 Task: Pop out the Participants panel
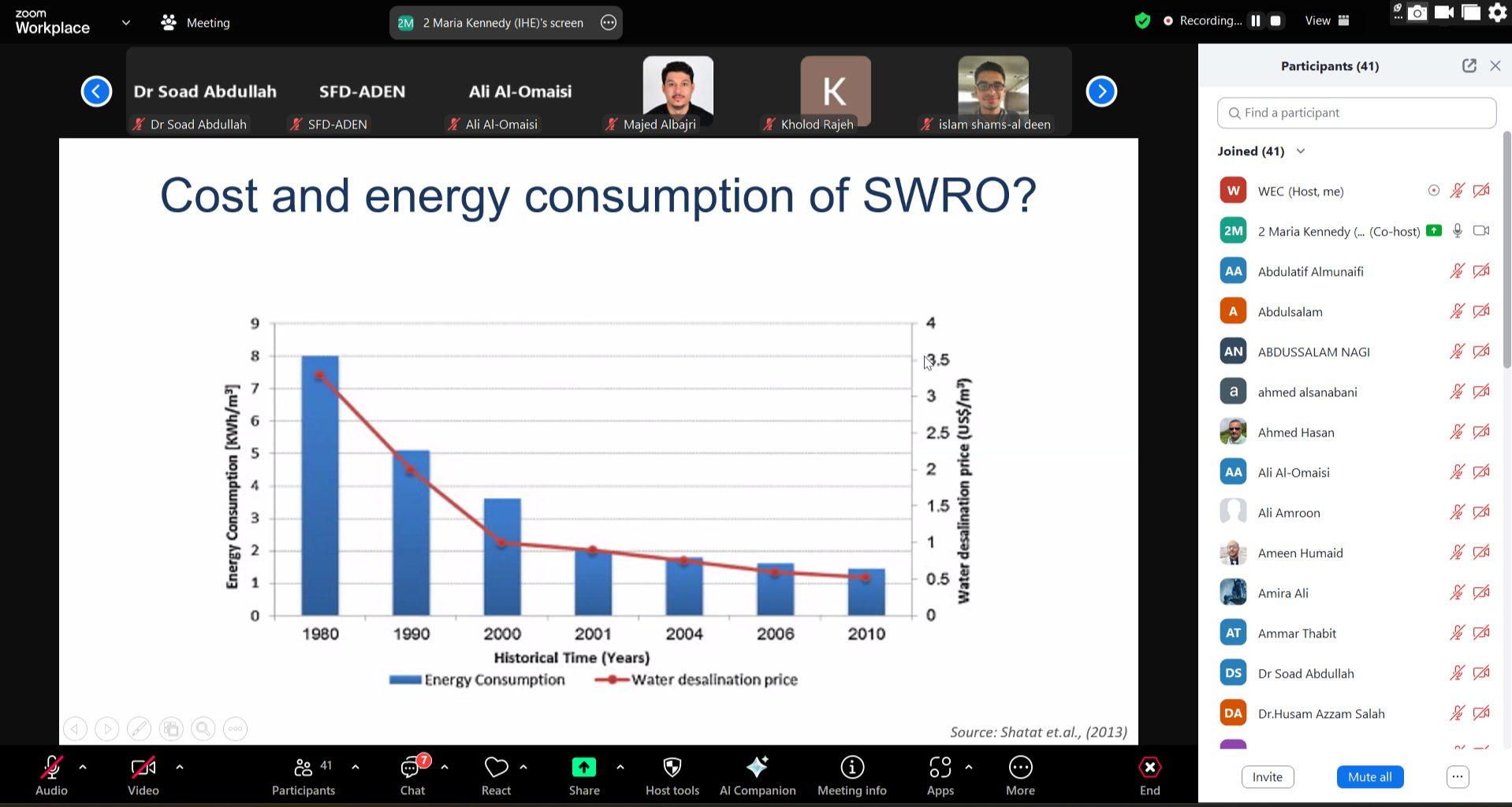click(1469, 66)
